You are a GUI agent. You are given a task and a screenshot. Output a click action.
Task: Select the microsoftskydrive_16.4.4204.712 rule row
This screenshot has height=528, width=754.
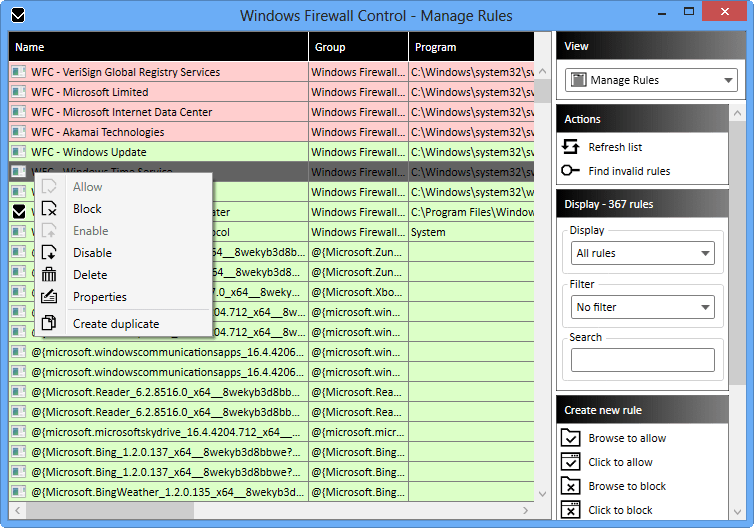[x=271, y=432]
